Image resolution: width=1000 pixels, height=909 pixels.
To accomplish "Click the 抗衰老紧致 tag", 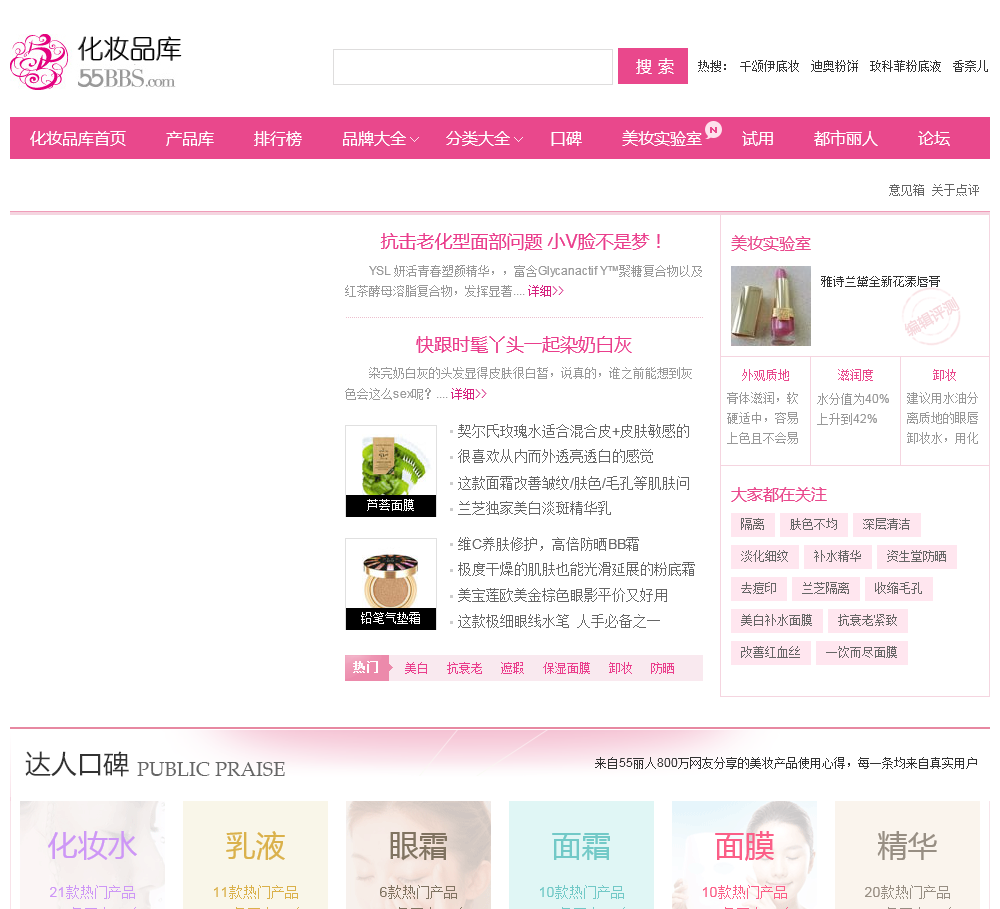I will (x=867, y=620).
